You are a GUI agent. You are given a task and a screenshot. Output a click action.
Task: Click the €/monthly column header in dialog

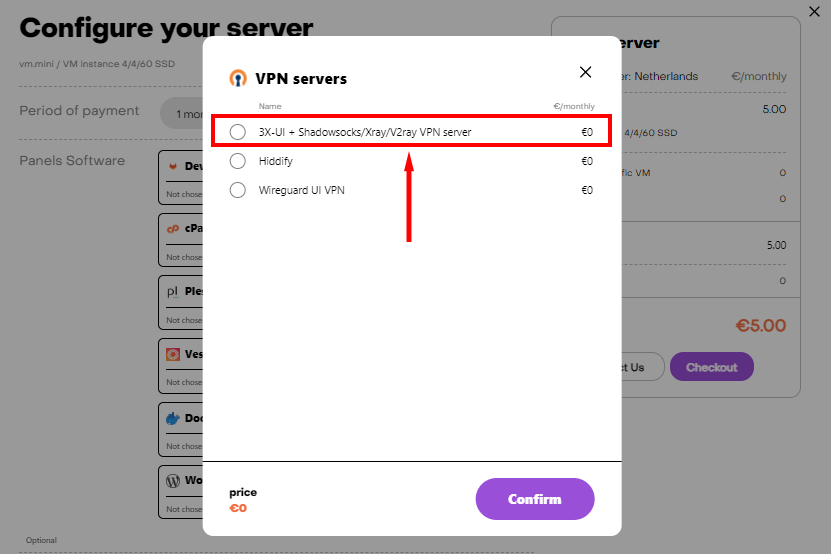573,106
